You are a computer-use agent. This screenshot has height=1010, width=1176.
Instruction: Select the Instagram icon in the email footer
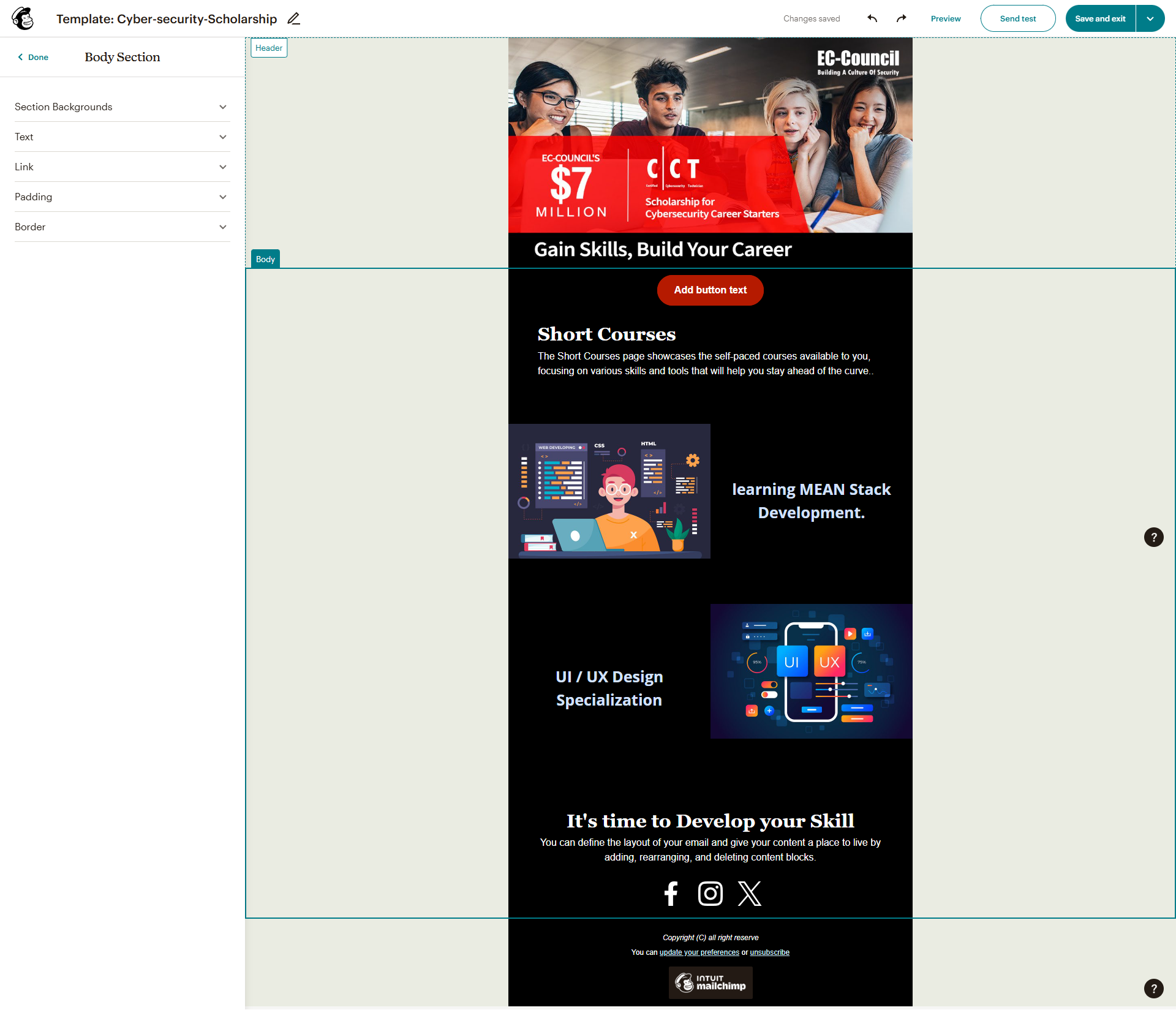coord(710,894)
